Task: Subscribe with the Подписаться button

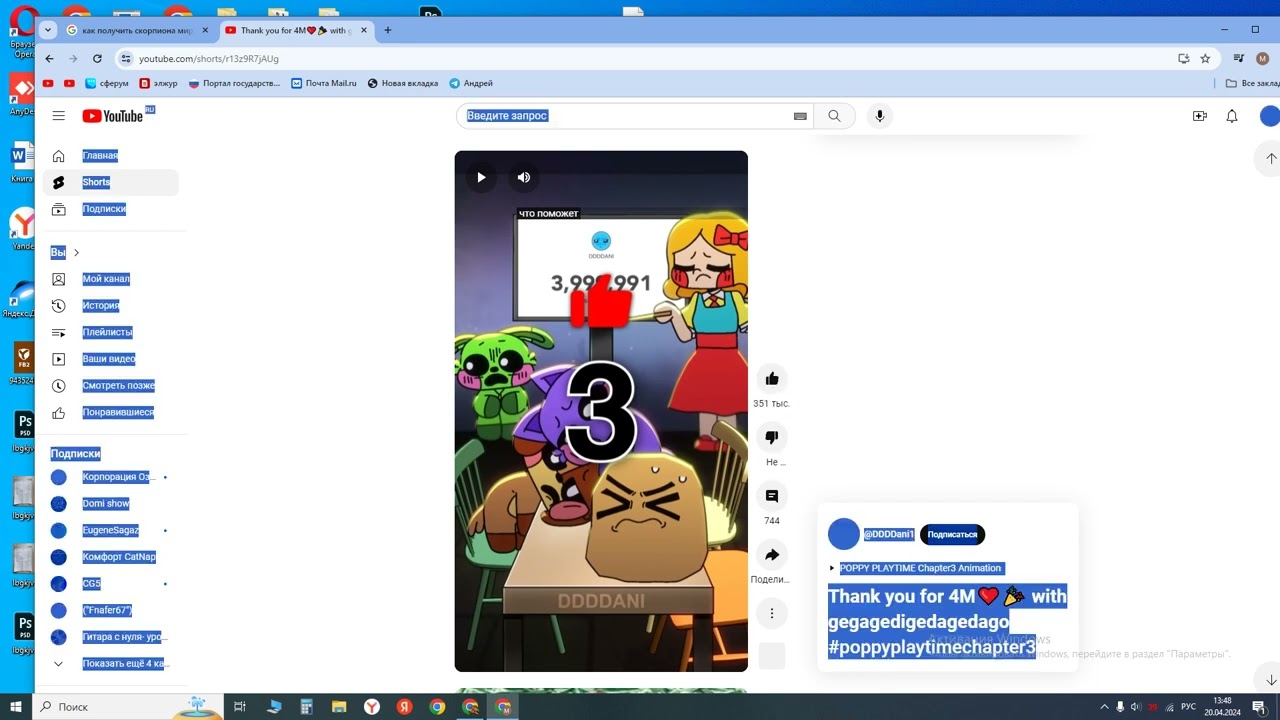Action: (x=952, y=535)
